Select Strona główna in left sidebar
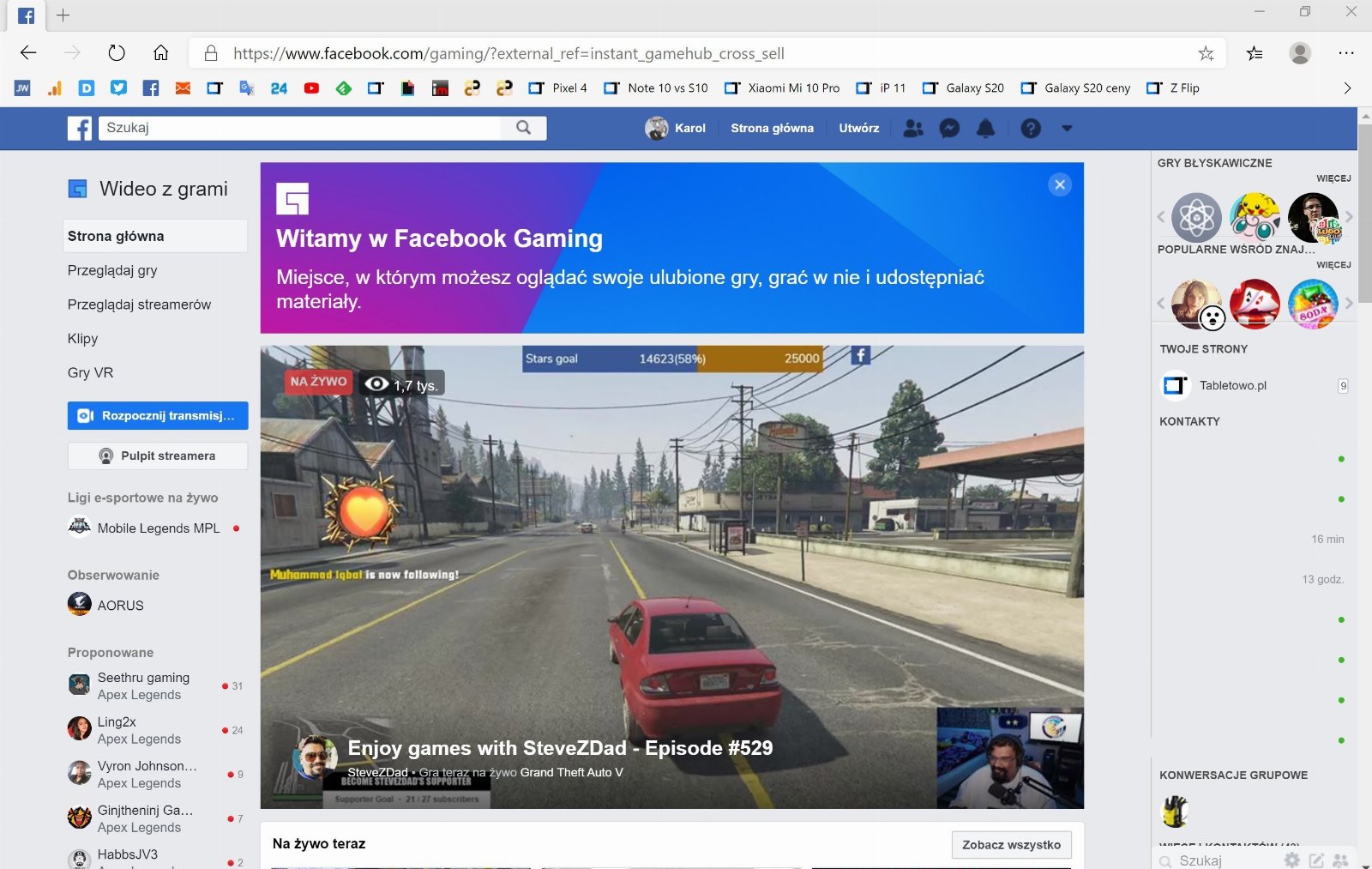1372x869 pixels. click(x=155, y=236)
